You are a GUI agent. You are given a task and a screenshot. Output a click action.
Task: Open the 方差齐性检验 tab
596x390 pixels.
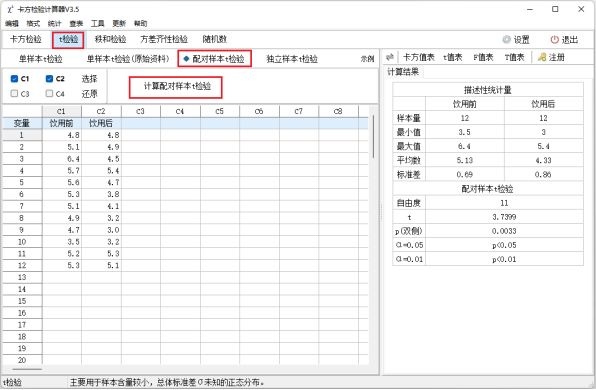point(164,39)
